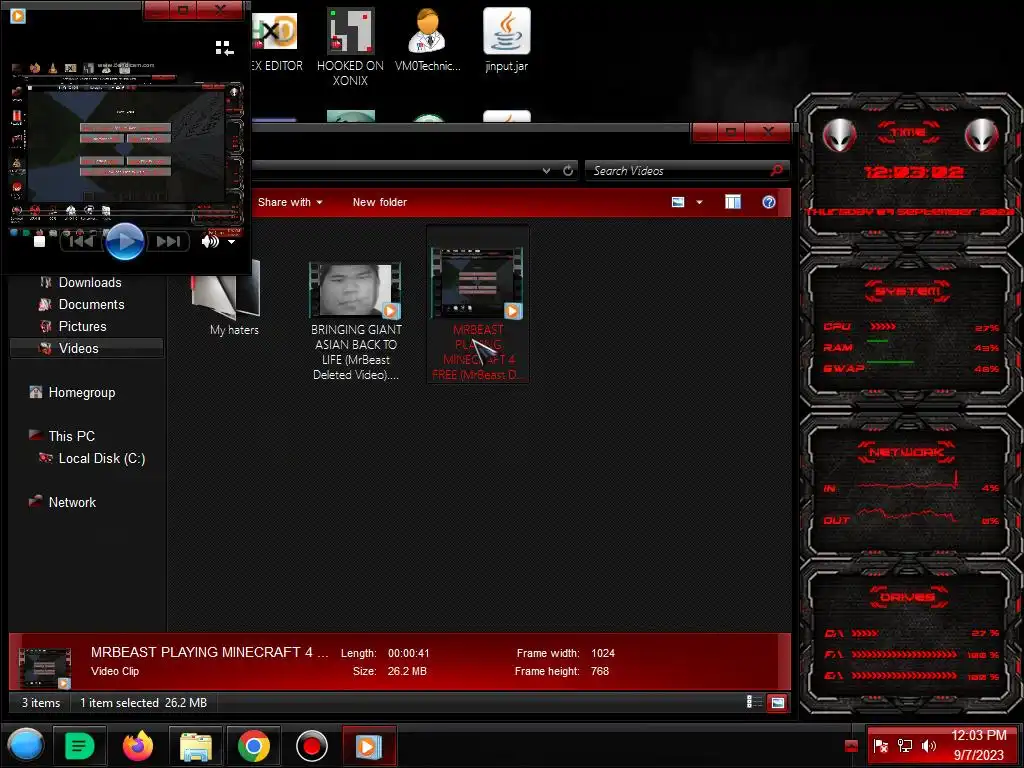Click the TIME gadget clock display
1024x768 pixels.
point(913,172)
